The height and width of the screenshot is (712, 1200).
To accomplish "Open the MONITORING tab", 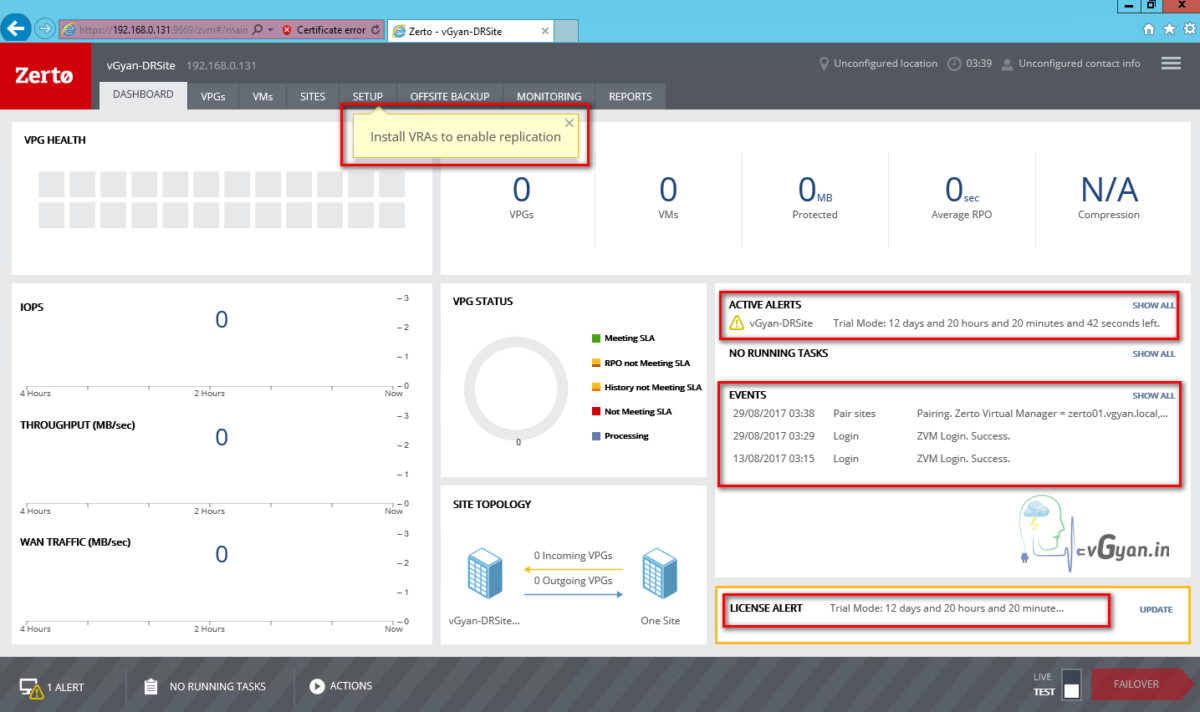I will 548,96.
